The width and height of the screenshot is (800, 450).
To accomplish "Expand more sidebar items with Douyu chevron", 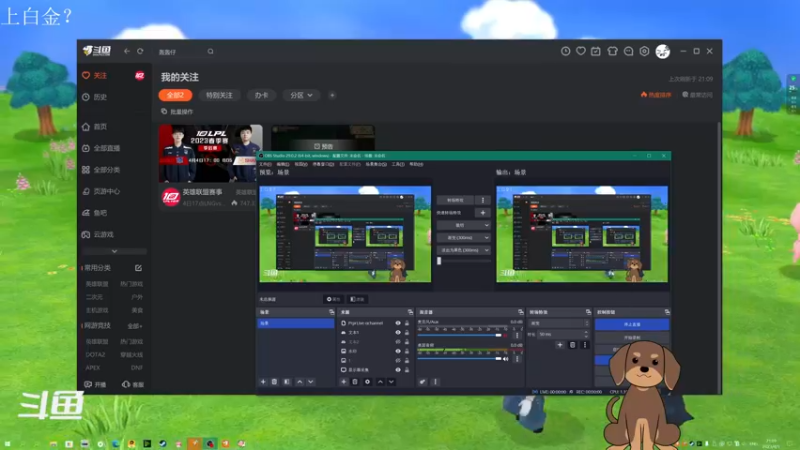I will click(114, 251).
